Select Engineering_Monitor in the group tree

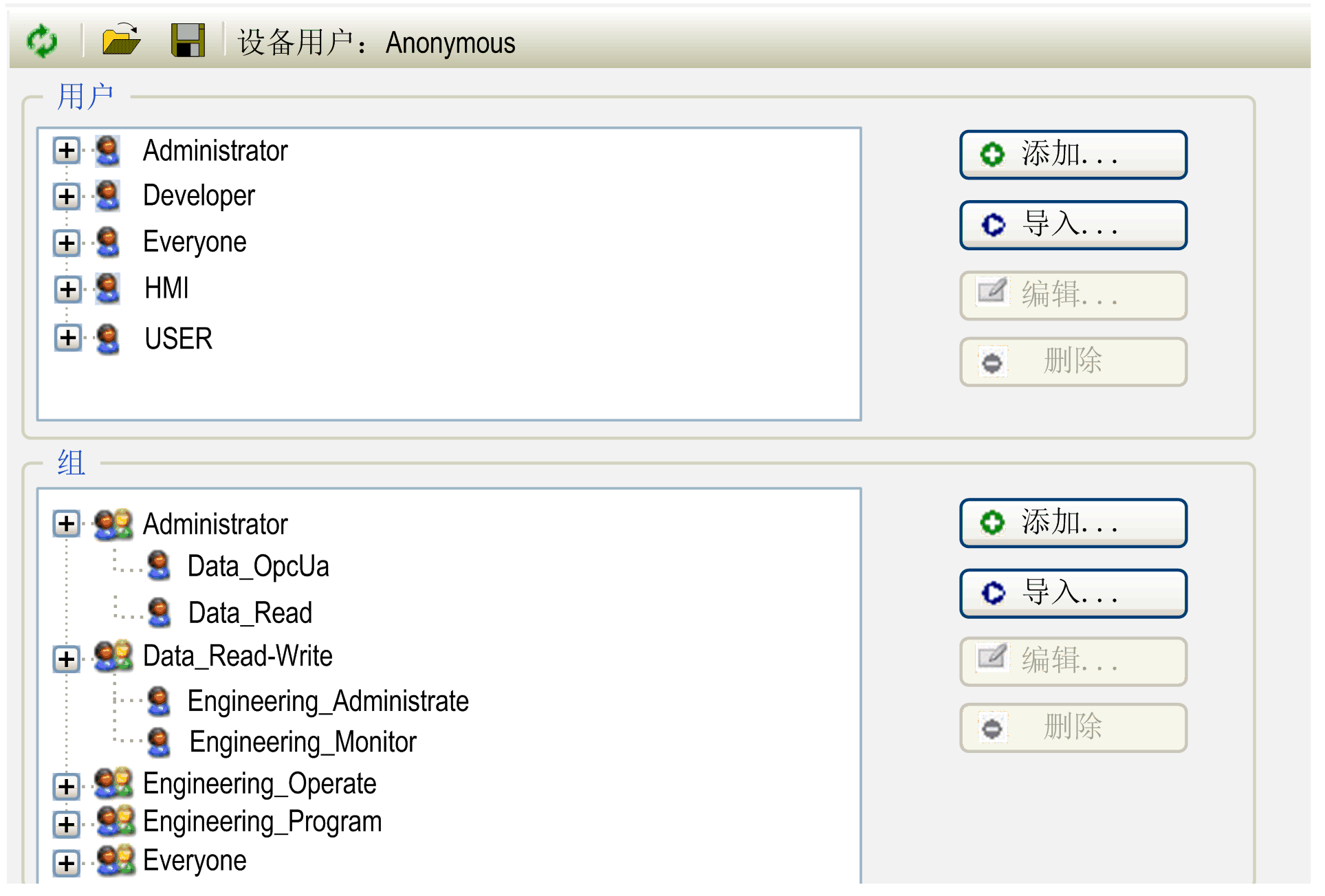click(303, 743)
